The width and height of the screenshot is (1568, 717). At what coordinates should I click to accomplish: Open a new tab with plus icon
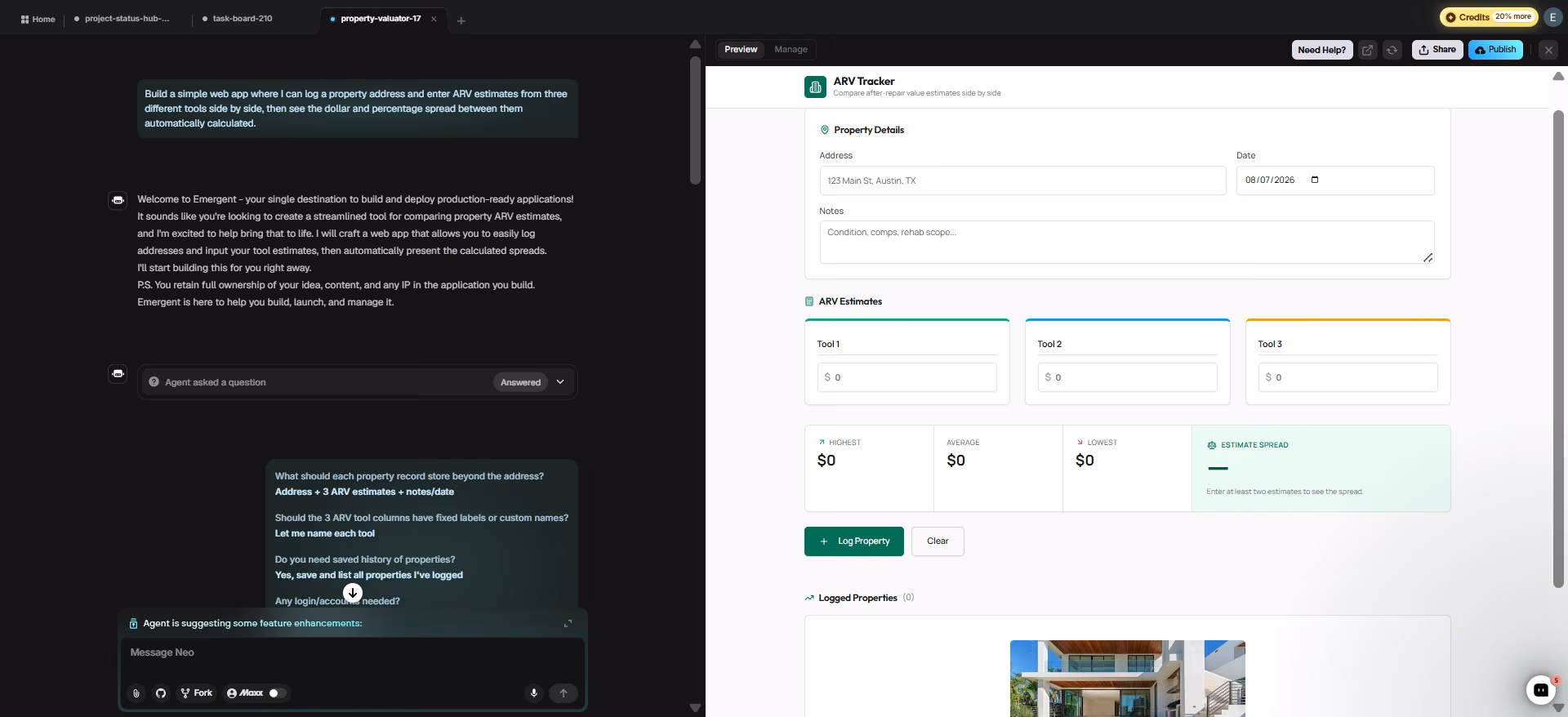click(461, 20)
